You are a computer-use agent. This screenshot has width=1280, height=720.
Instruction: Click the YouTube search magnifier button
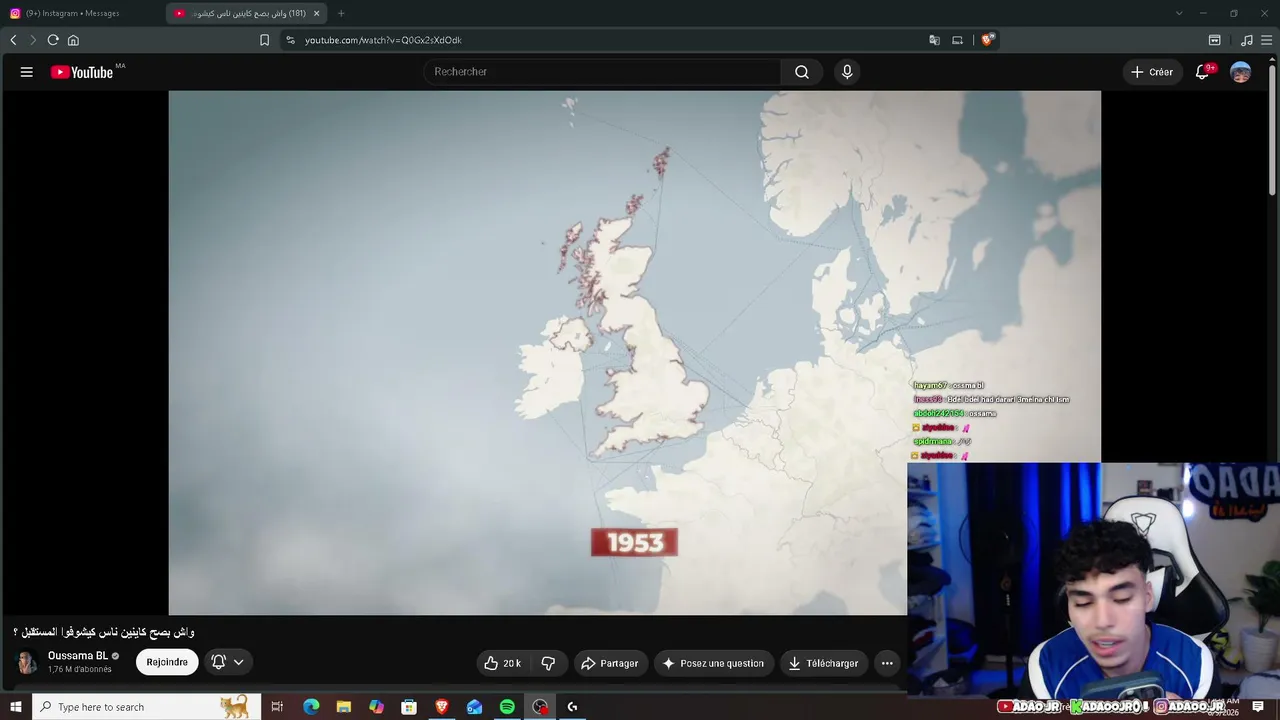click(802, 72)
